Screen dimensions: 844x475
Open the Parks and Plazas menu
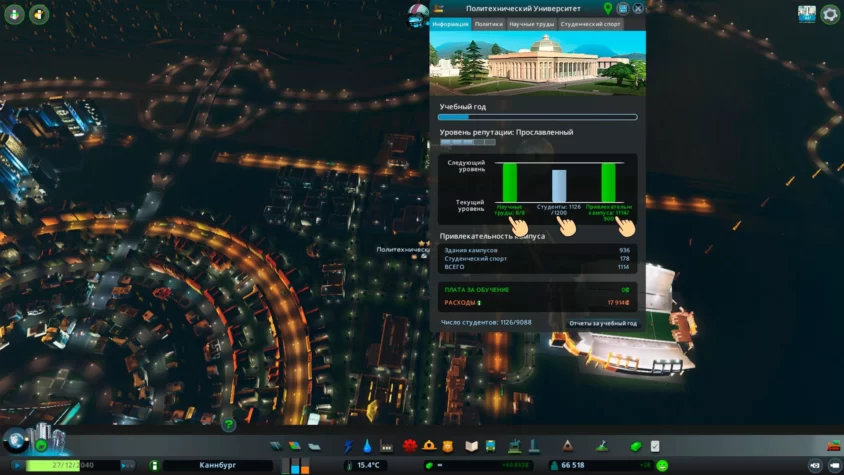pyautogui.click(x=515, y=445)
